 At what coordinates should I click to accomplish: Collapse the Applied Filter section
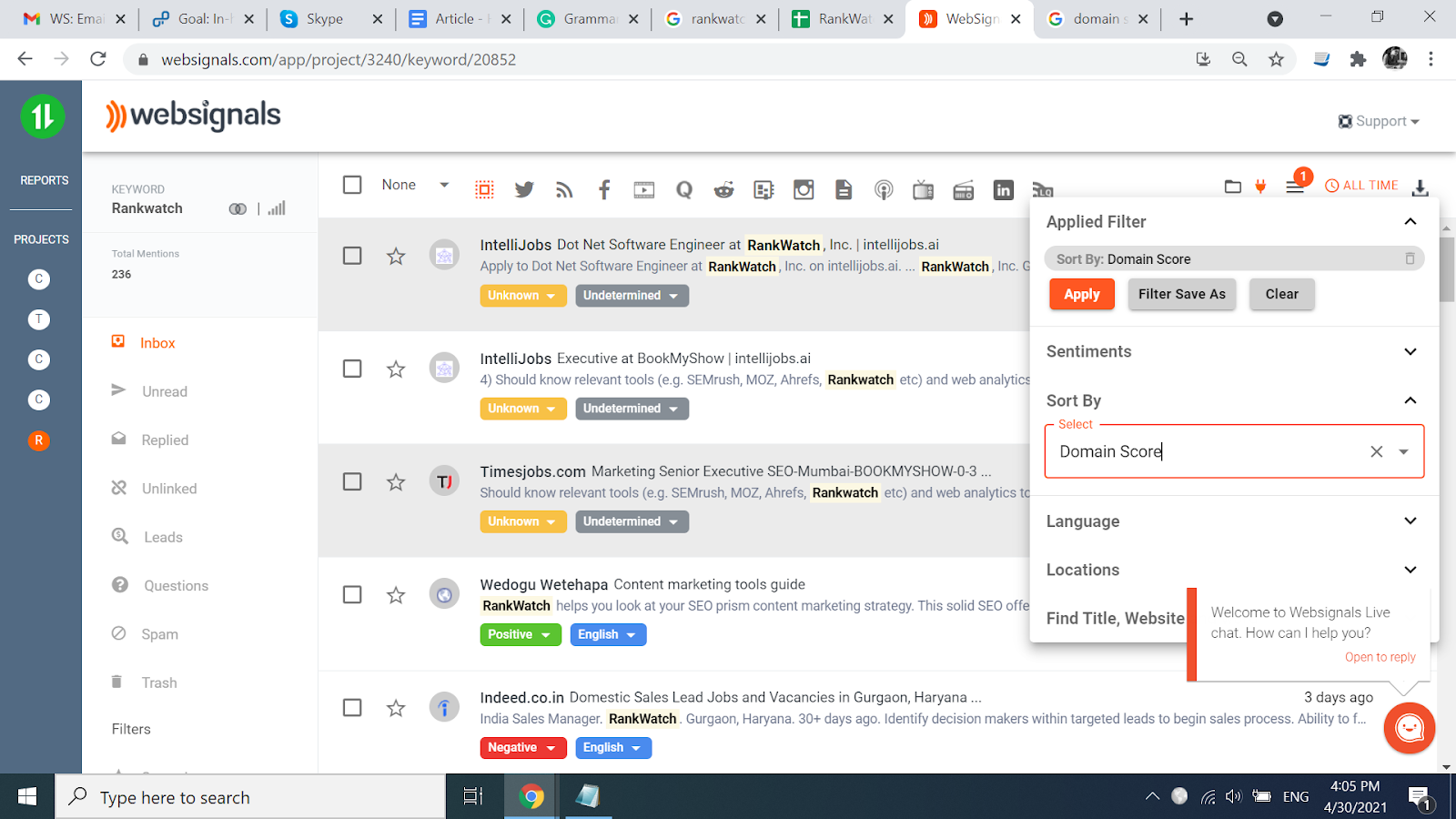(x=1410, y=221)
